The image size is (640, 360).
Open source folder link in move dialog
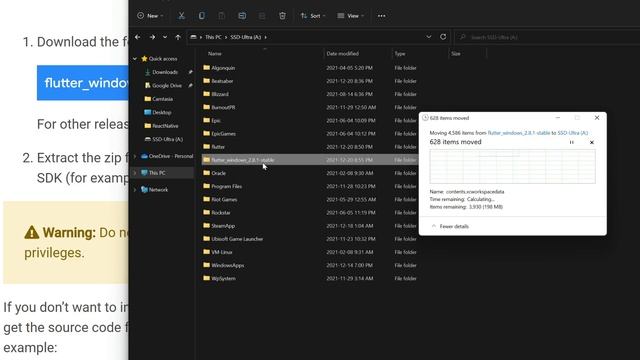tap(519, 133)
